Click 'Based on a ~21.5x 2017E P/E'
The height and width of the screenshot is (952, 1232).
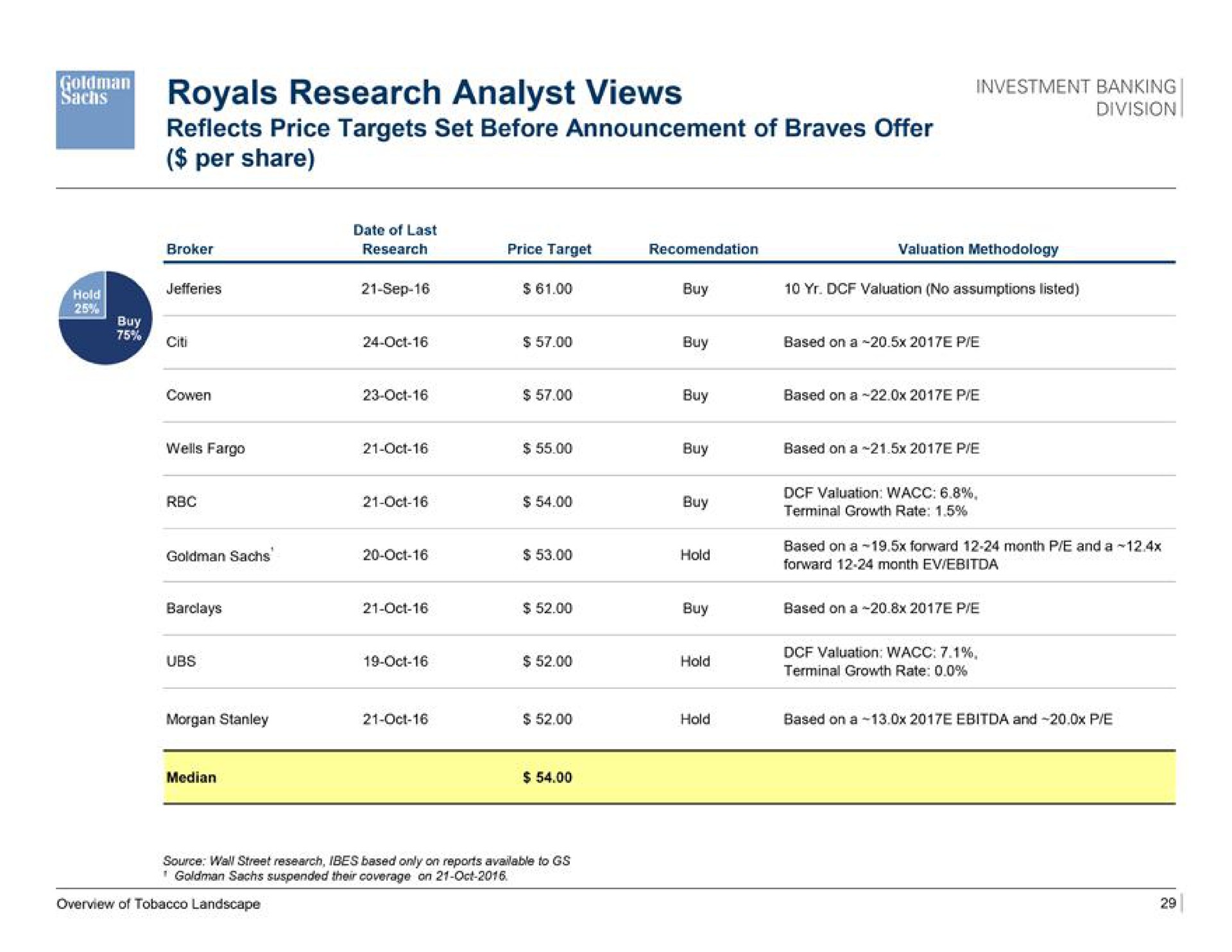(x=881, y=448)
